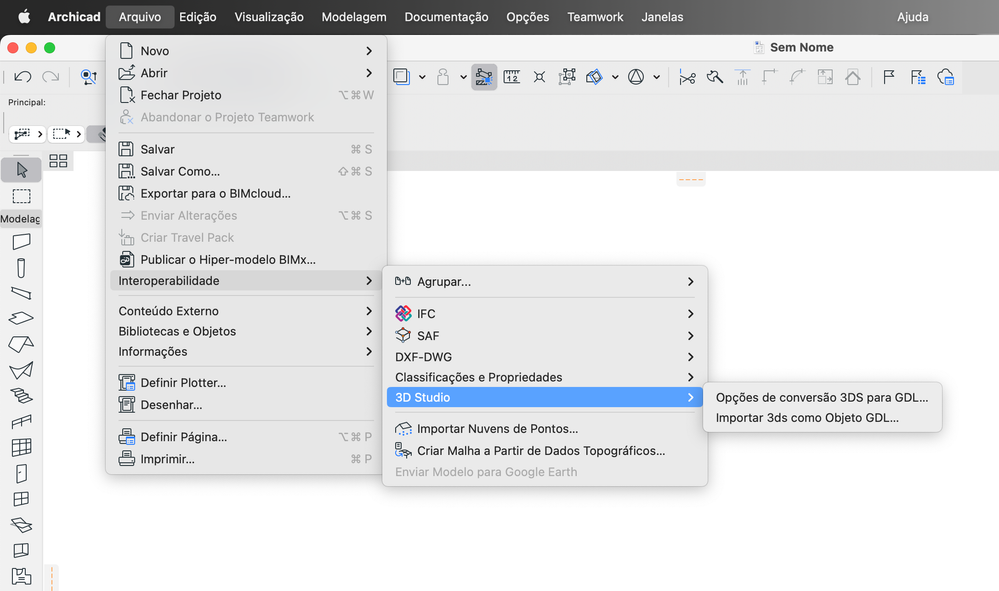Click the Undo arrow icon
The image size is (999, 591).
pos(23,77)
